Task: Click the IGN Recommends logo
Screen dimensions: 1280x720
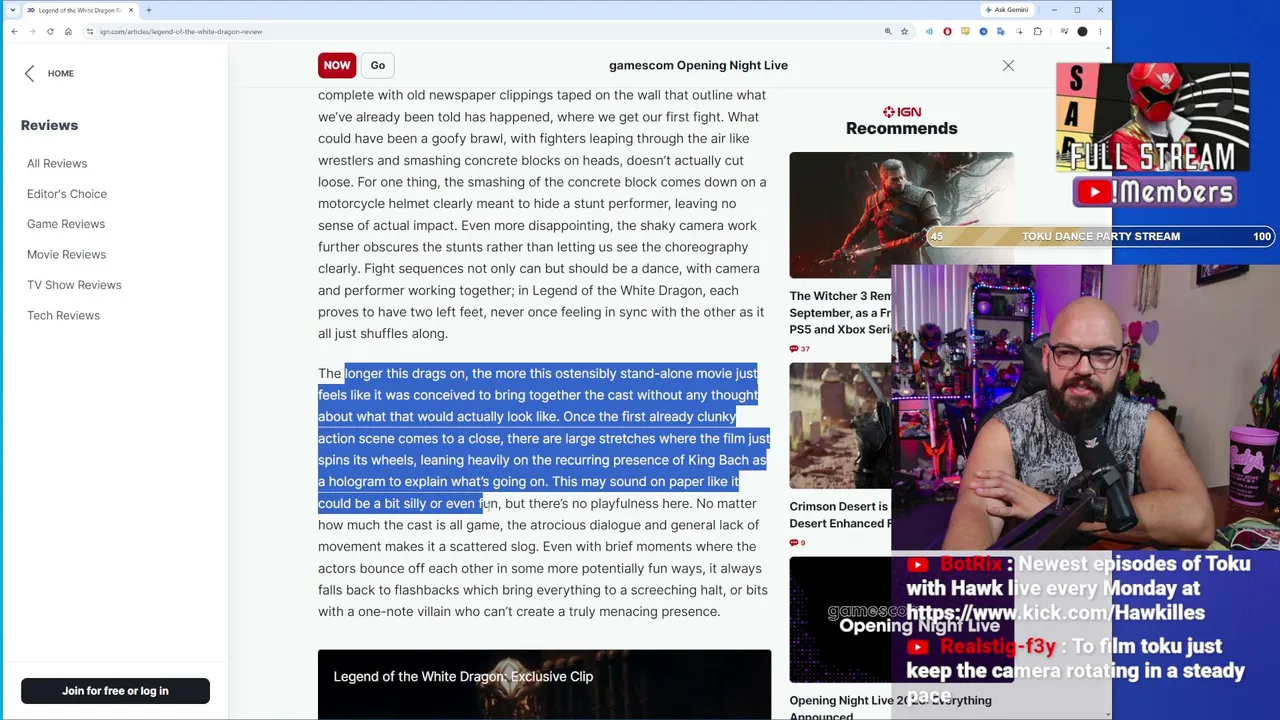Action: [x=901, y=120]
